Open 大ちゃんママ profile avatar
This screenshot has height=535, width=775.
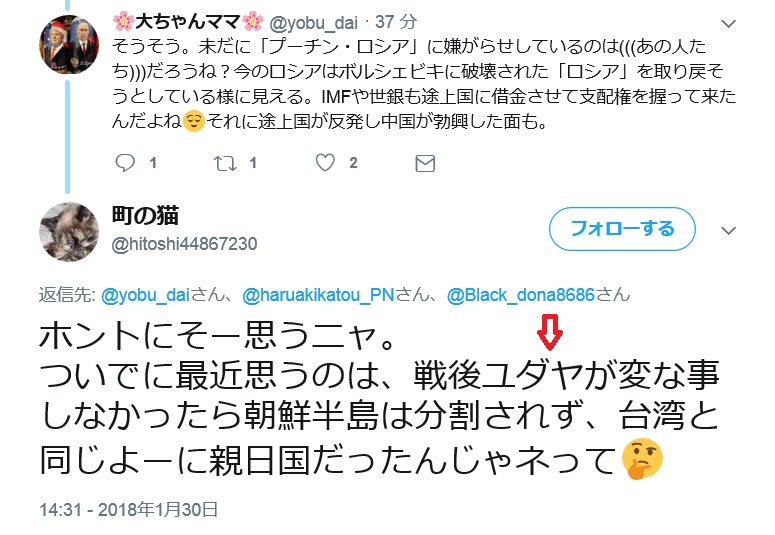pyautogui.click(x=69, y=44)
